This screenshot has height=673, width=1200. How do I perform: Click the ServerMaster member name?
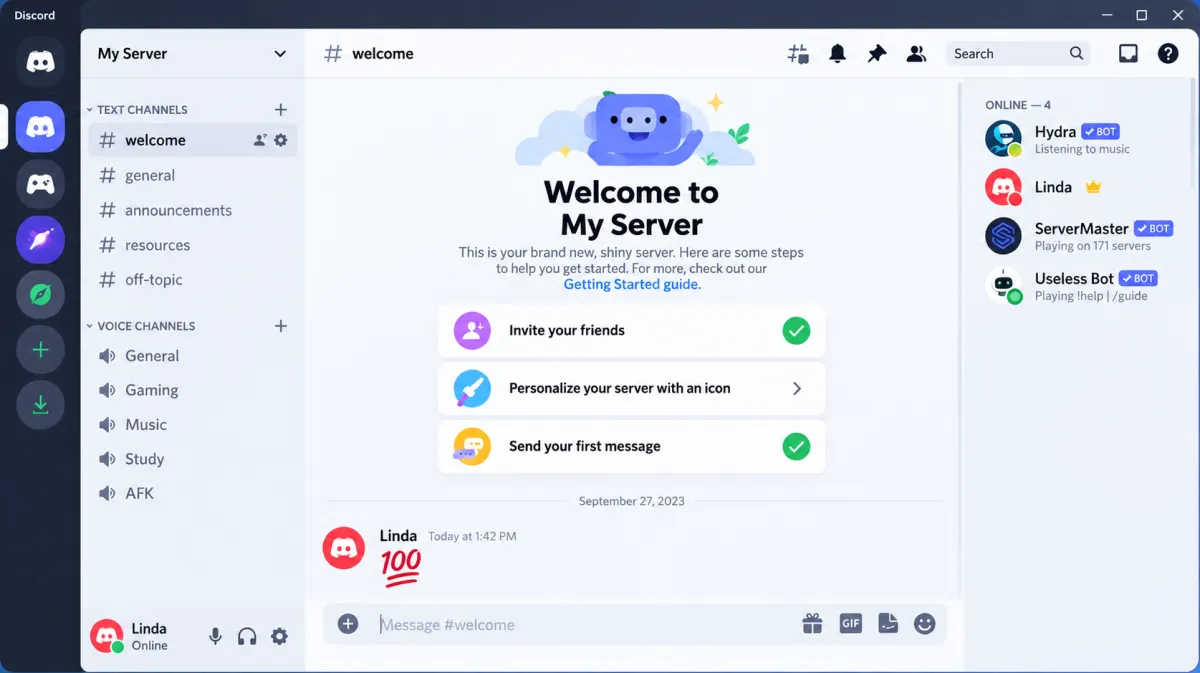pos(1081,229)
